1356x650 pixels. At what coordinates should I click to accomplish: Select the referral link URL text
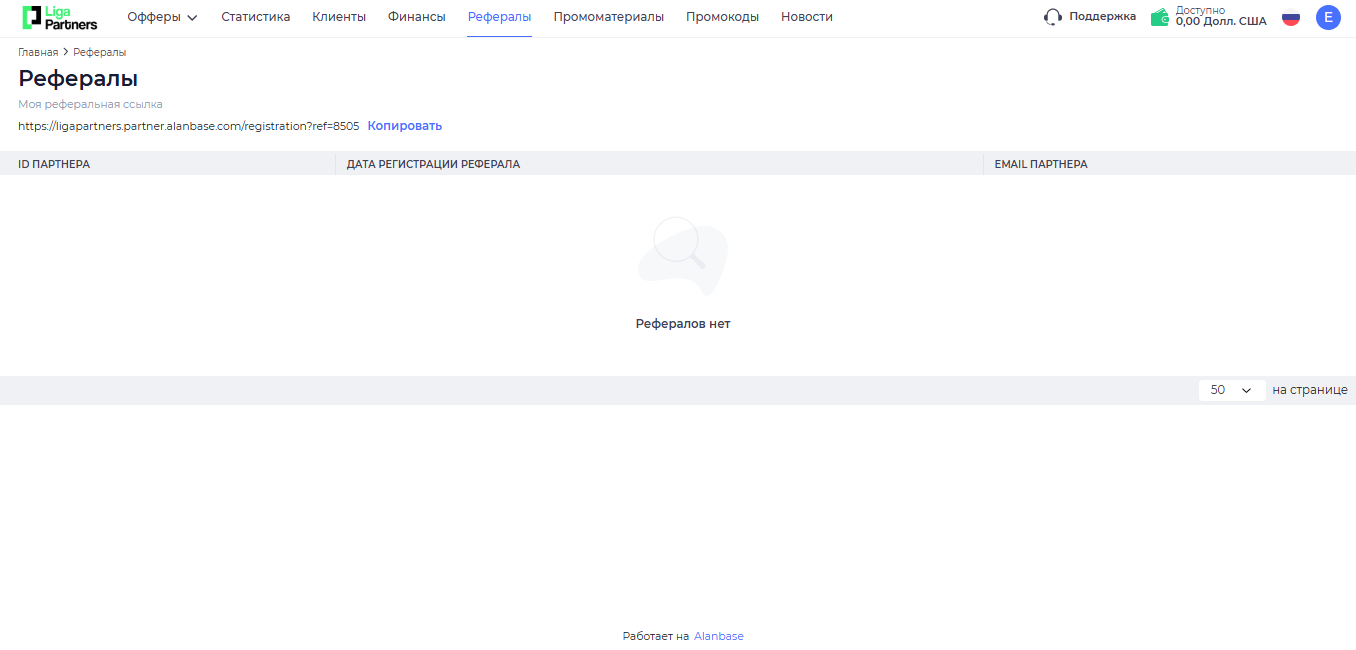188,125
